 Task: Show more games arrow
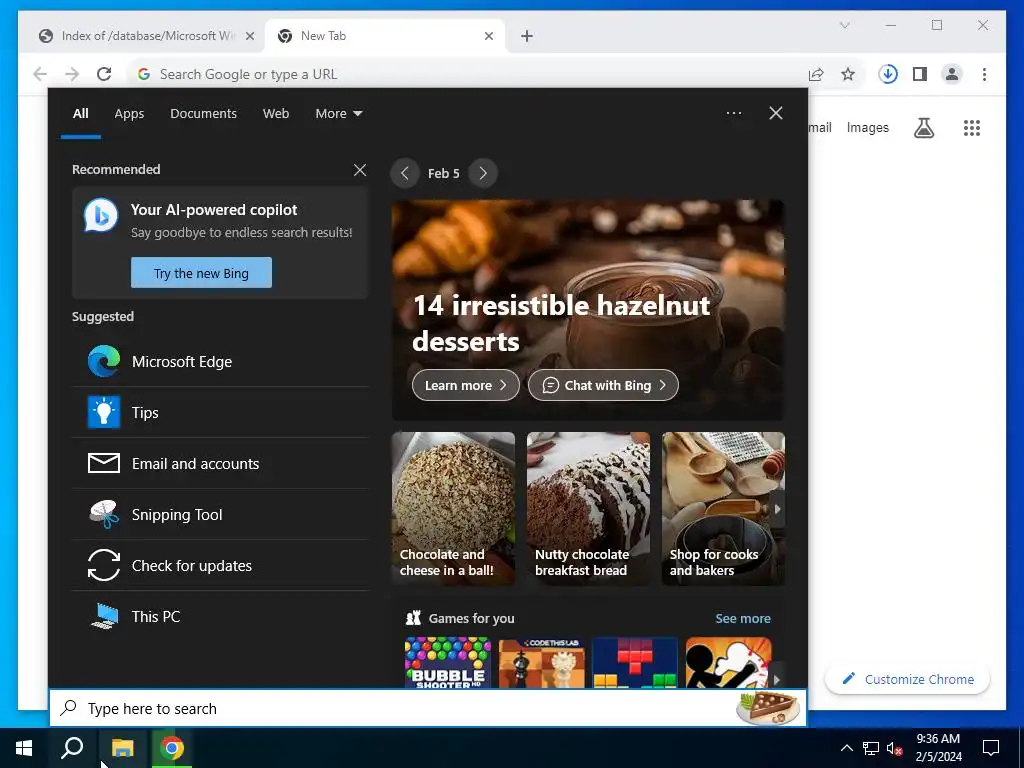pyautogui.click(x=776, y=679)
